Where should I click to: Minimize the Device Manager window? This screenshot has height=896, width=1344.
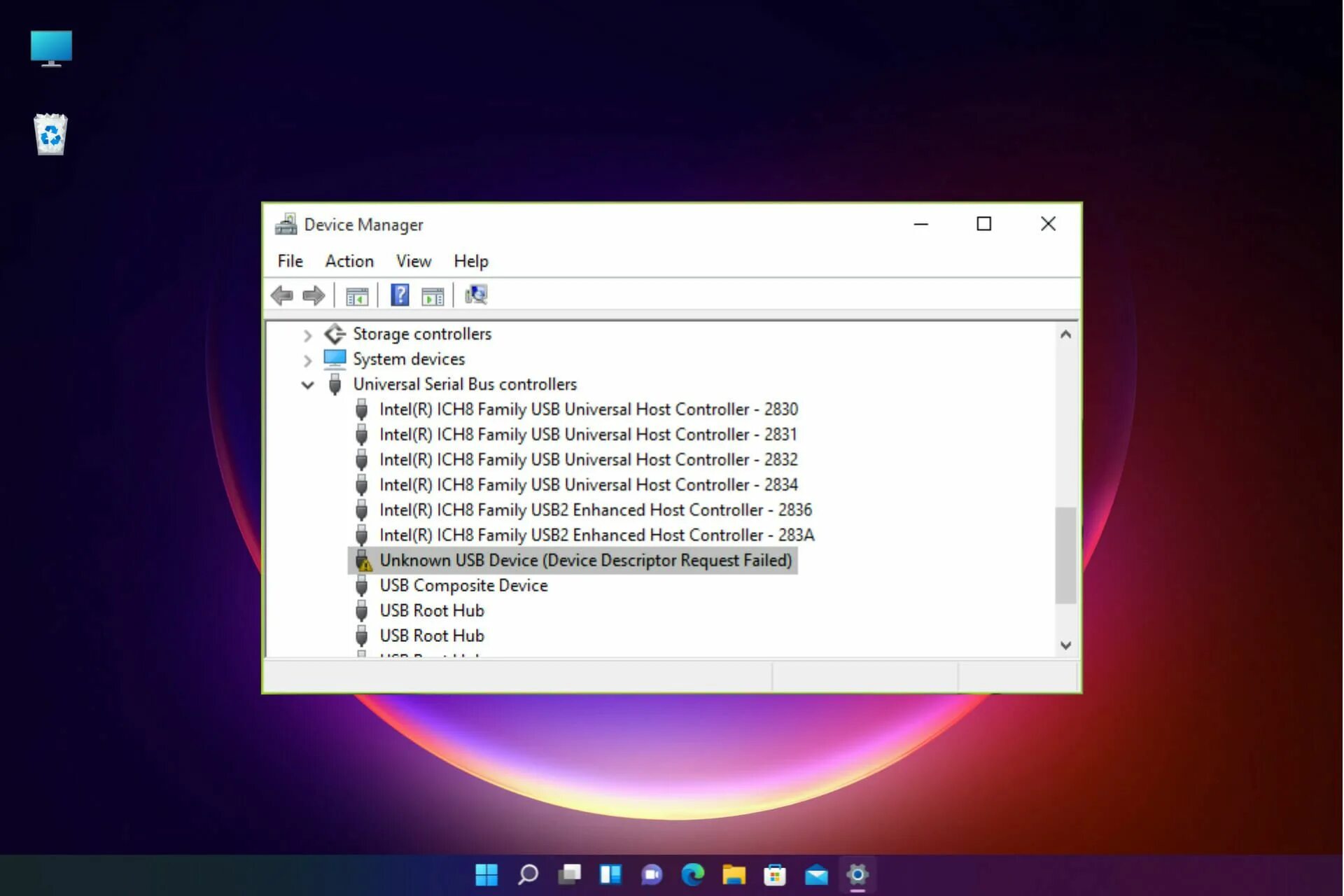tap(921, 224)
